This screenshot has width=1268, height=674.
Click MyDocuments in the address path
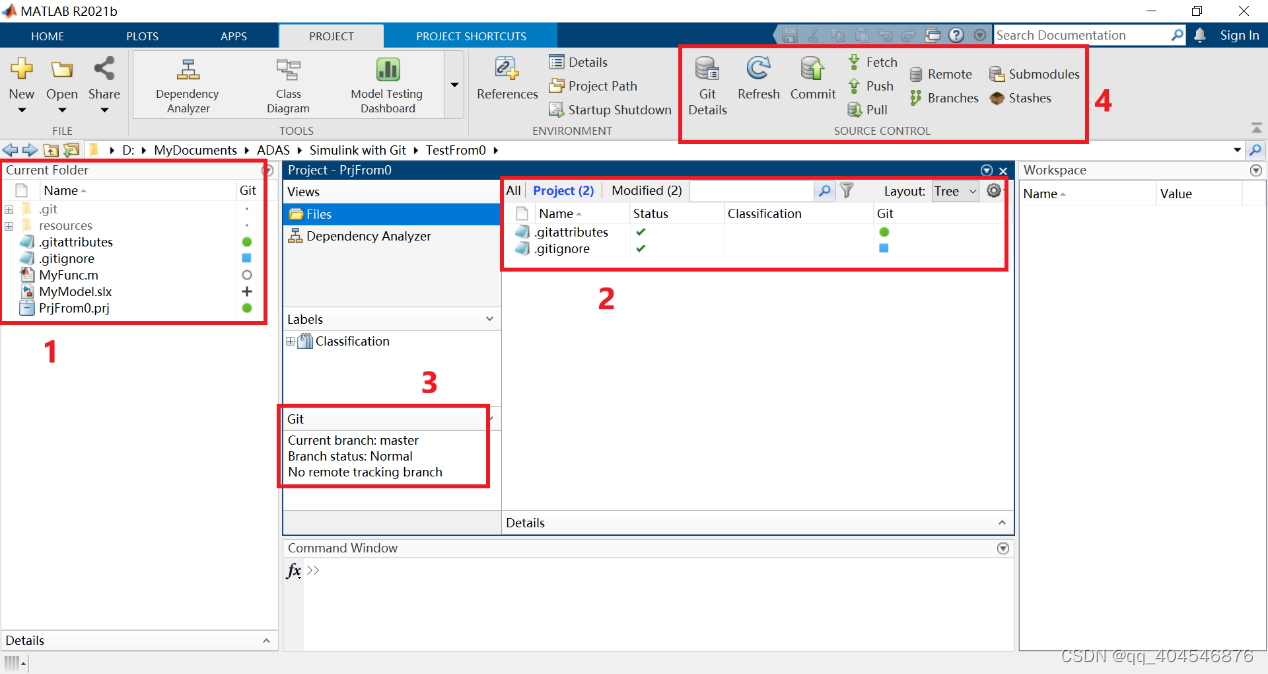[x=195, y=150]
